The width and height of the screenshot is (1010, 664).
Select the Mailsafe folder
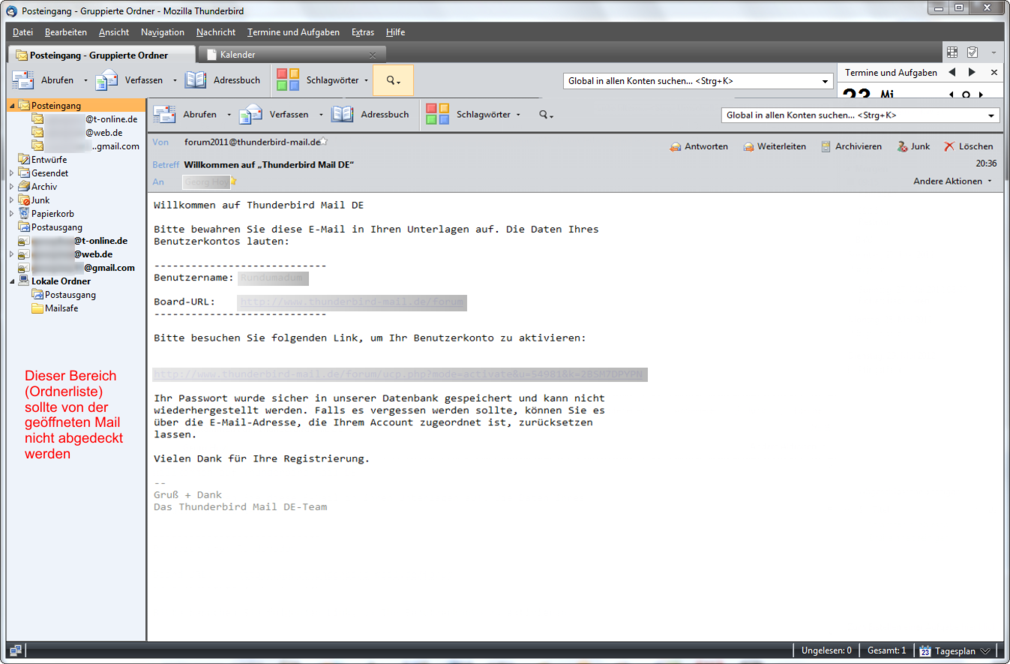click(61, 308)
